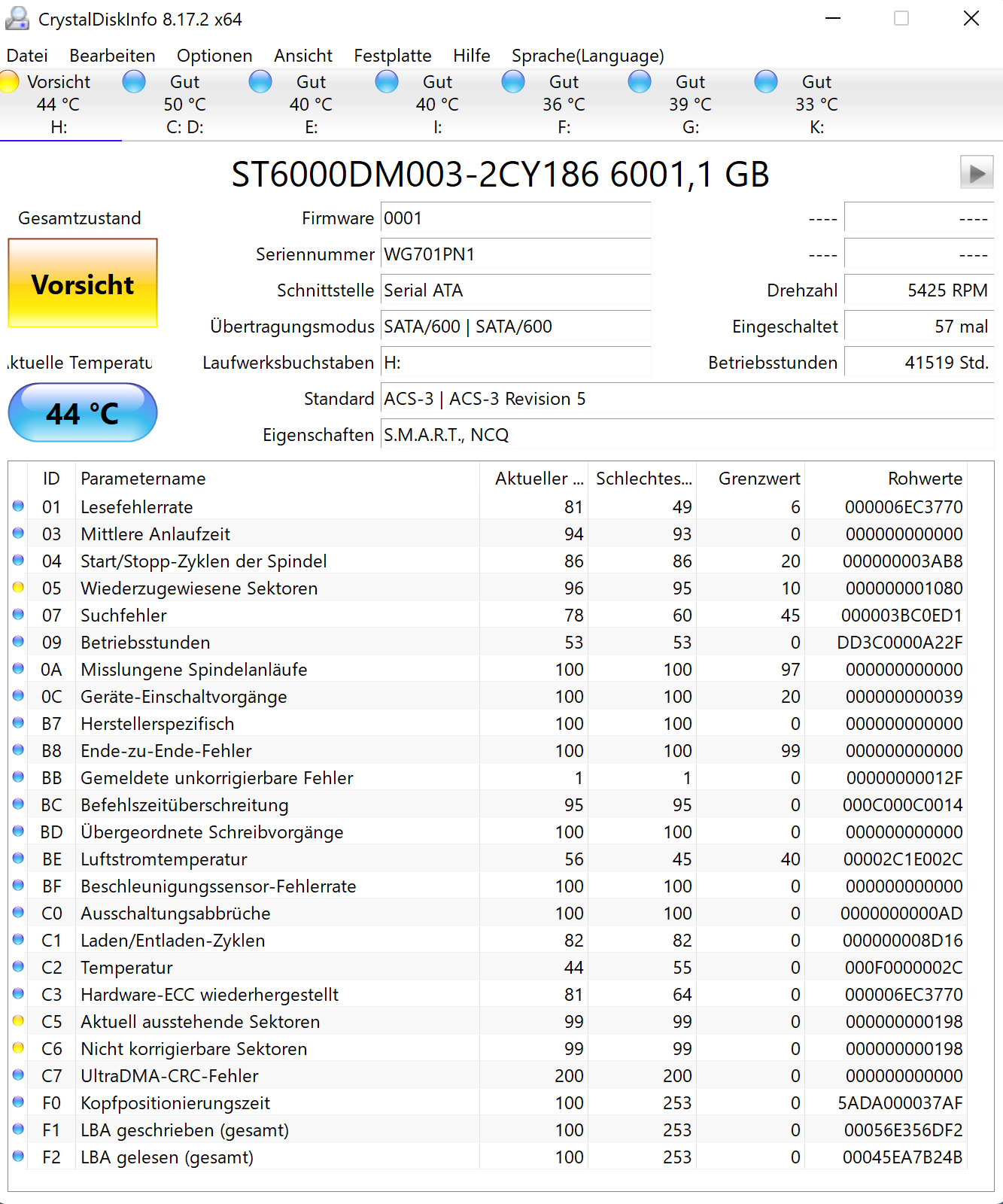
Task: Select the F: drive status orb
Action: point(513,81)
